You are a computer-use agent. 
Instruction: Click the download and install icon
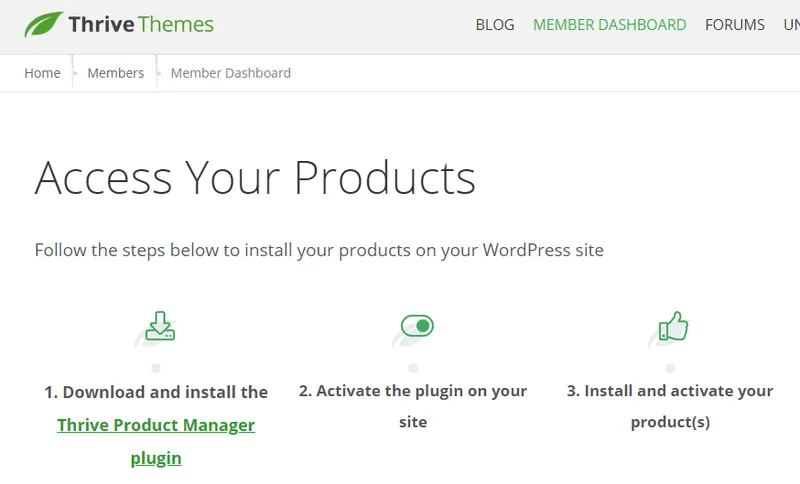pyautogui.click(x=160, y=326)
